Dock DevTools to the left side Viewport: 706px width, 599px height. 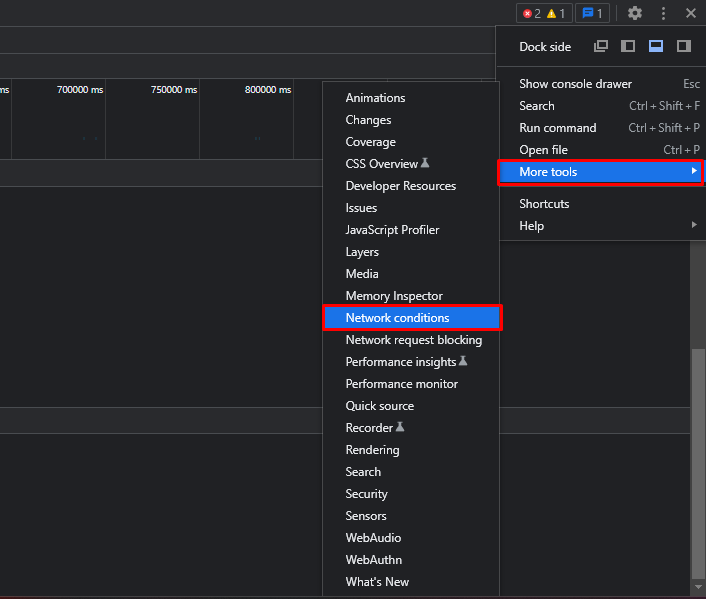(628, 47)
